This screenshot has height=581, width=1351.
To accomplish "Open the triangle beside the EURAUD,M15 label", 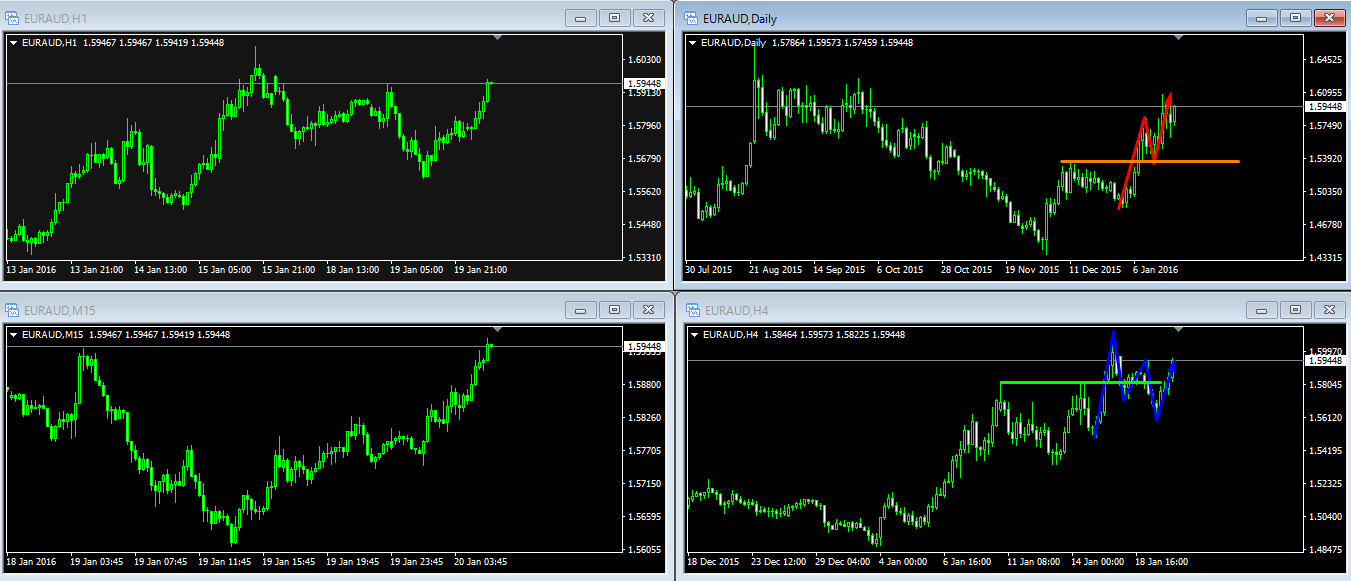I will 13,335.
